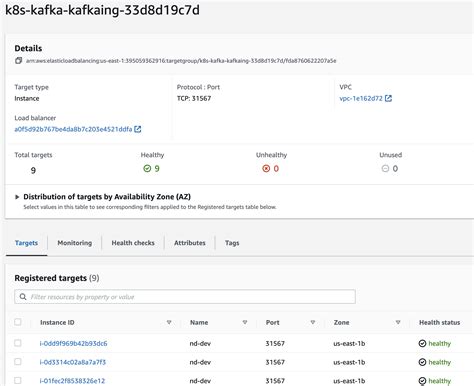Click healthy text in i-0dd9f969b42b93dc6 row
474x386 pixels.
(x=439, y=343)
